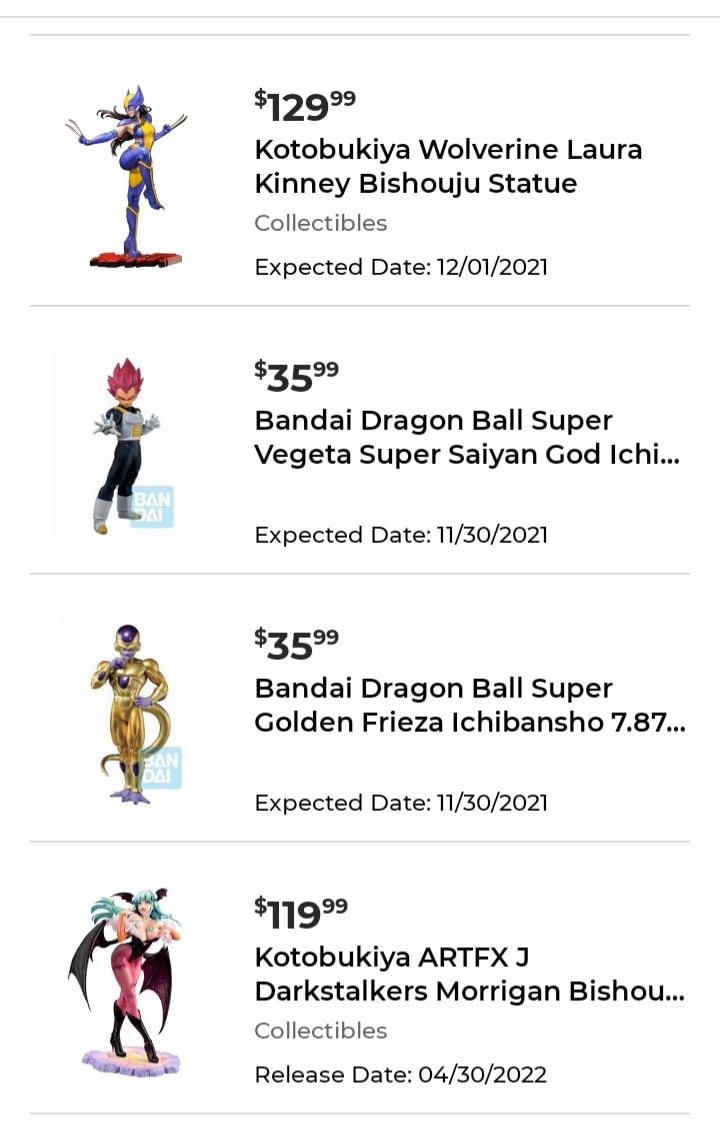Open Kotobukiya ARTFX J Darkstalkers Morrigan title
Image resolution: width=720 pixels, height=1122 pixels.
coord(469,974)
